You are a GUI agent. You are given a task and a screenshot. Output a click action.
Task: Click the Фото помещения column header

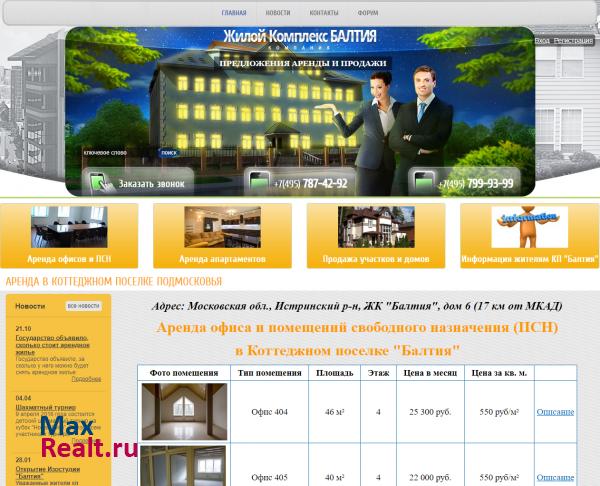(x=184, y=373)
